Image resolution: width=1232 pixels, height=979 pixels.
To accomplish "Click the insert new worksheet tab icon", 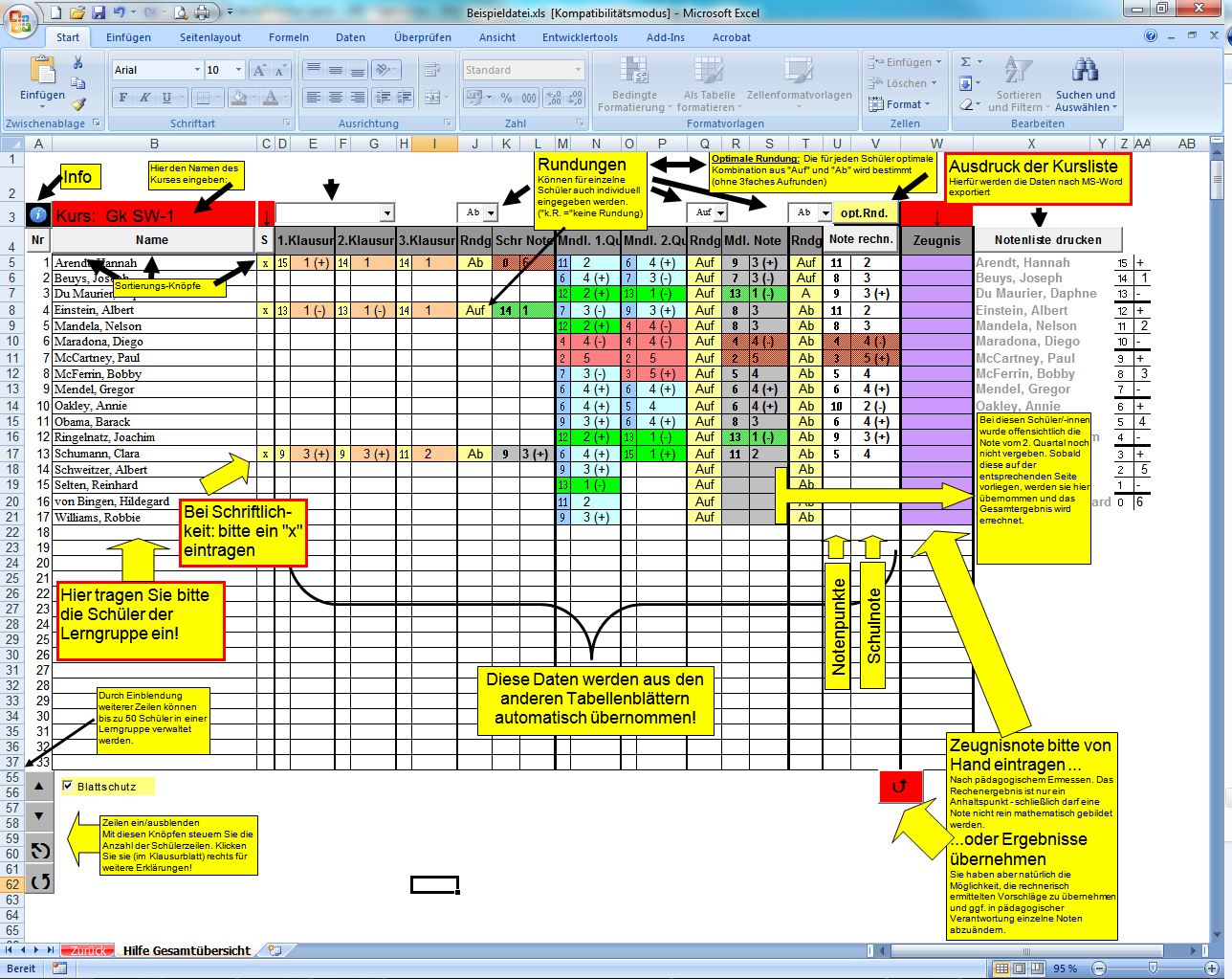I will coord(275,950).
